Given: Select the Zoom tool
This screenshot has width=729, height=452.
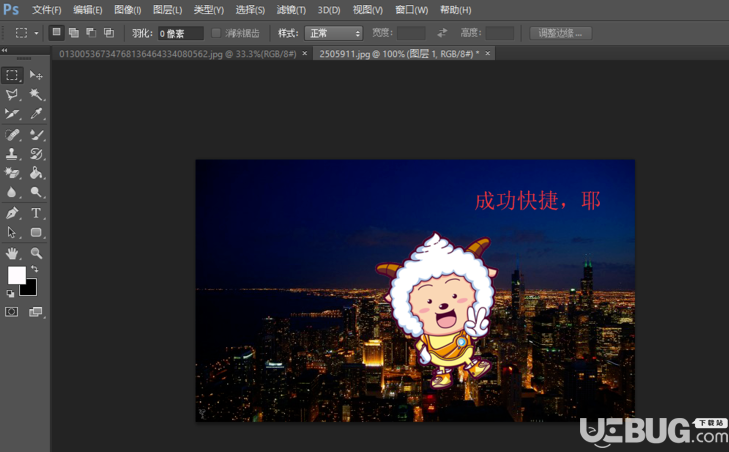Looking at the screenshot, I should tap(36, 253).
